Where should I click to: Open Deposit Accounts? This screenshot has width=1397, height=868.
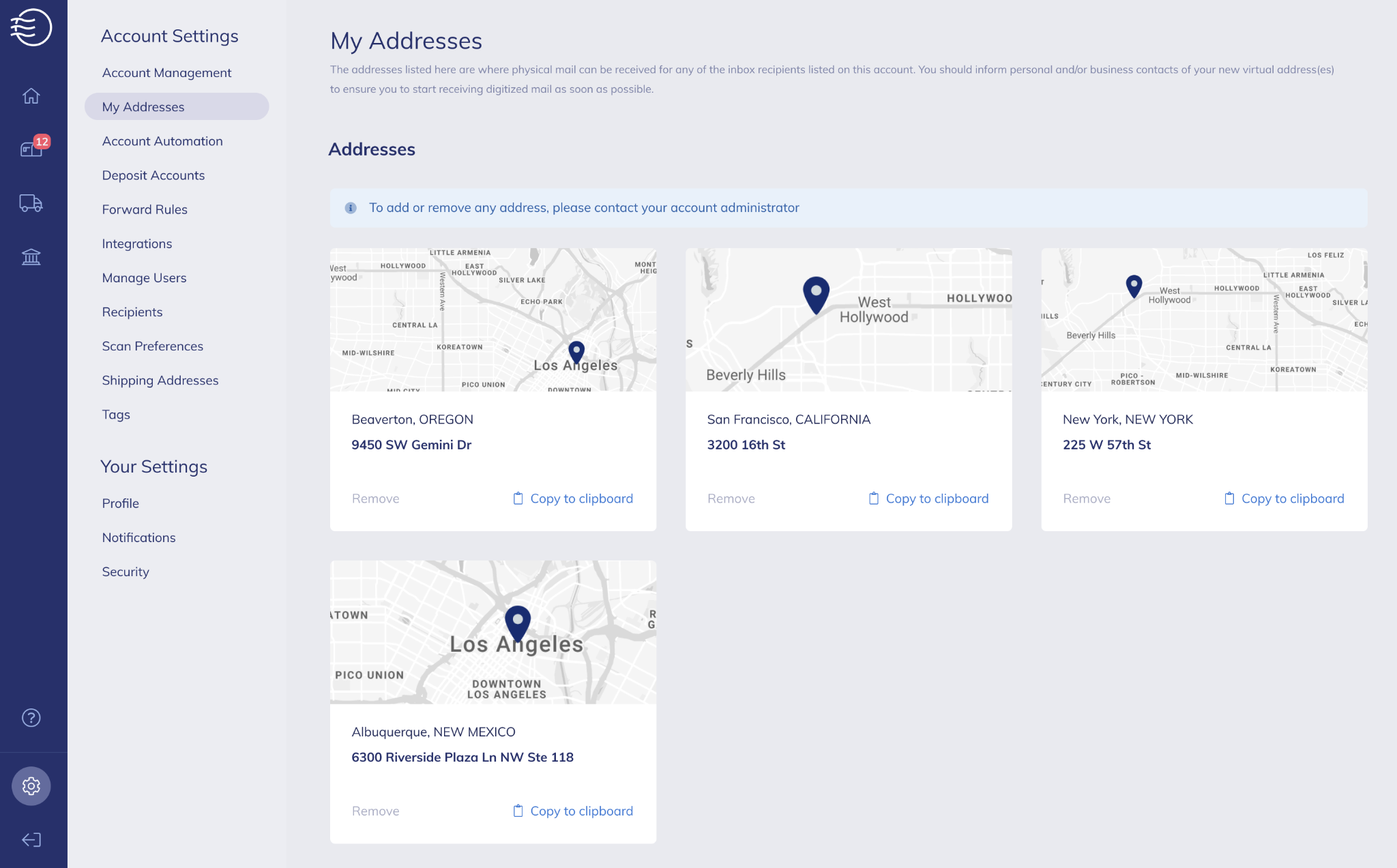[153, 175]
